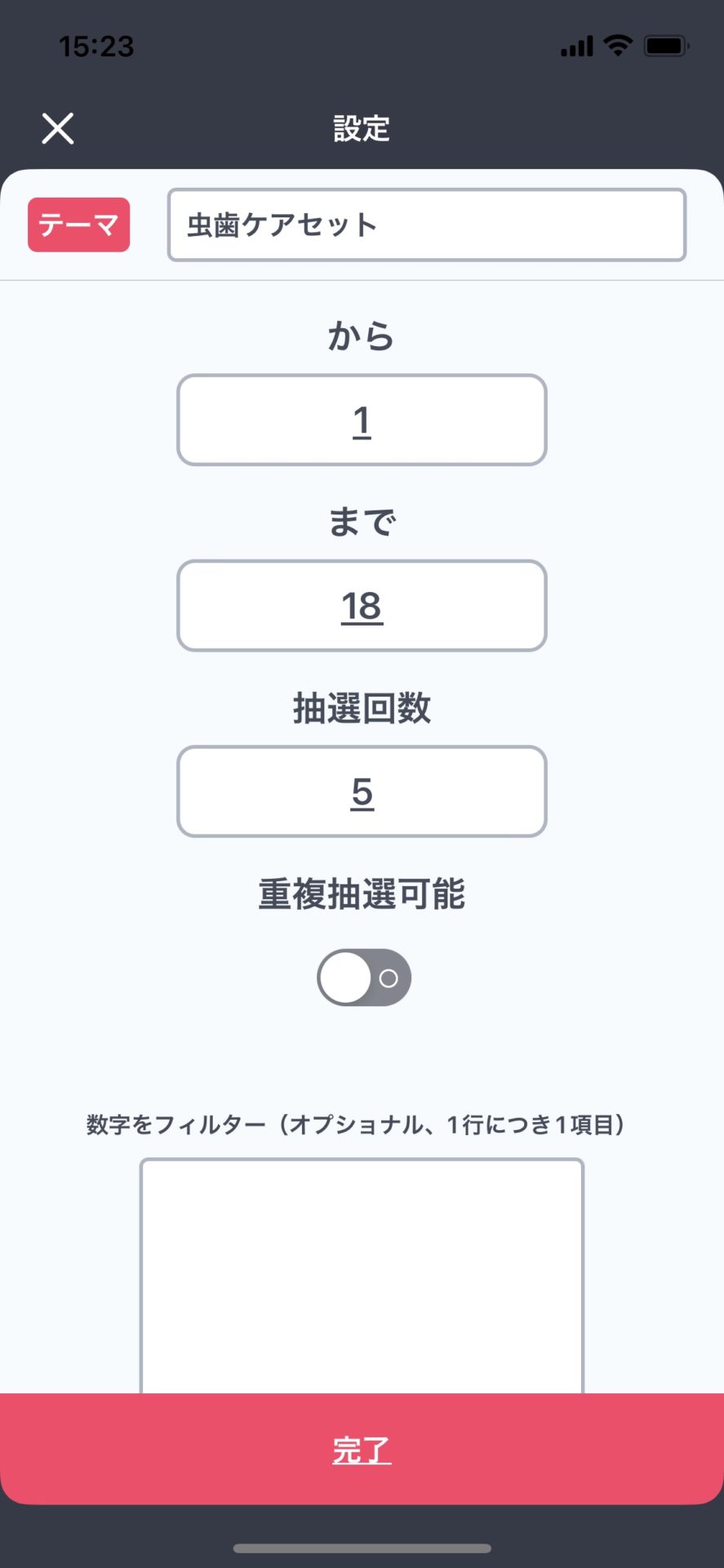Click the red テーマ badge
The image size is (724, 1568).
click(x=79, y=225)
